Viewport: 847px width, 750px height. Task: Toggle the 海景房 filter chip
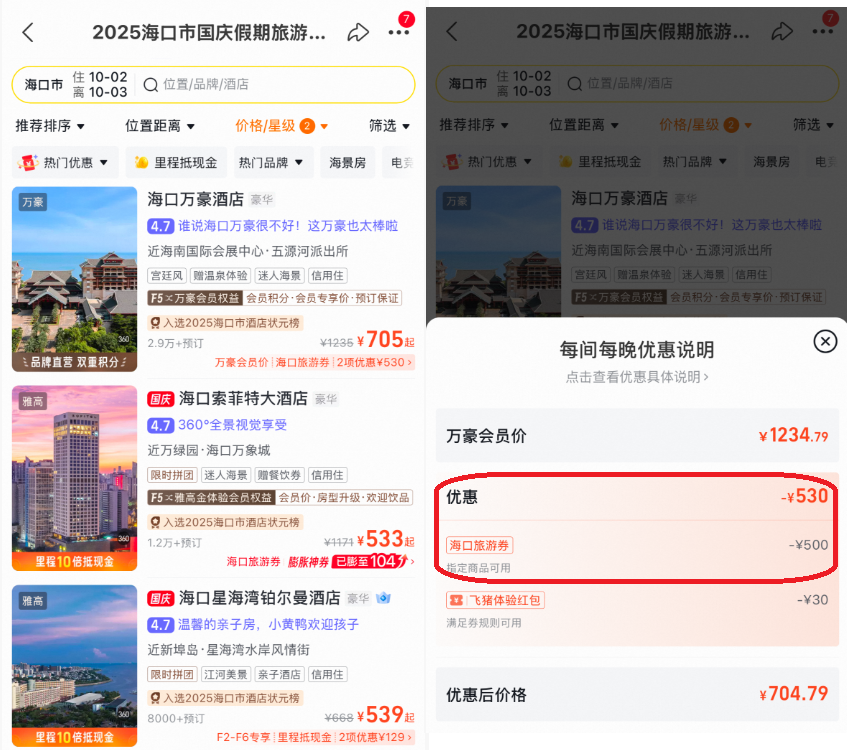[347, 160]
